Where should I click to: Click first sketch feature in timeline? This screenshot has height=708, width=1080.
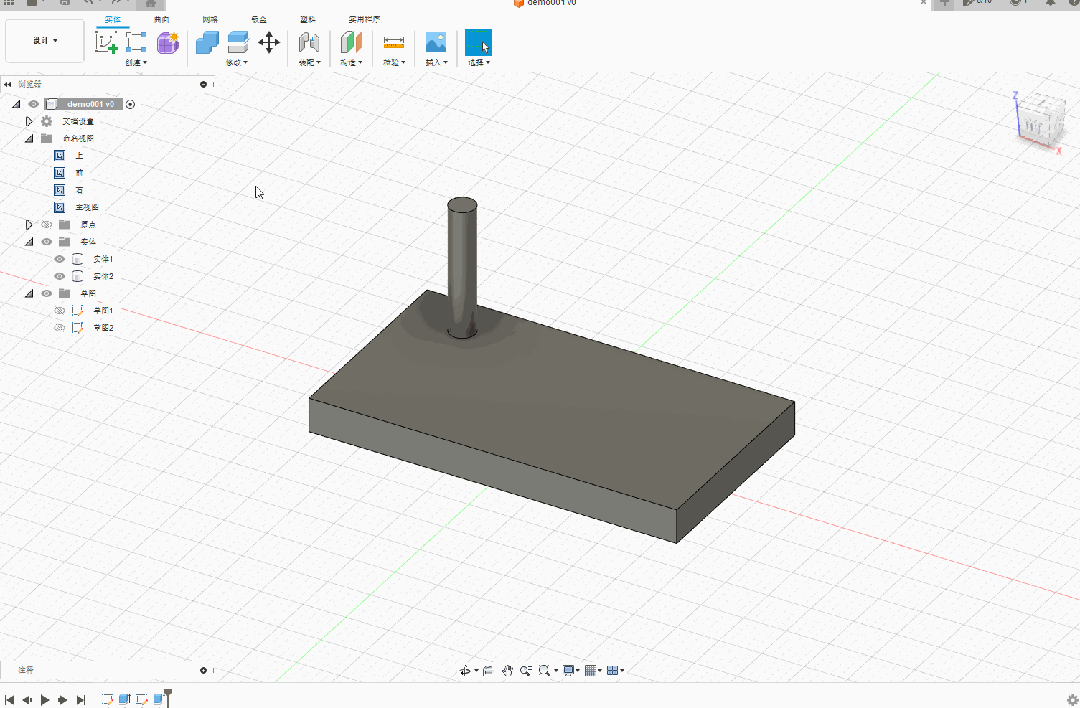(107, 699)
